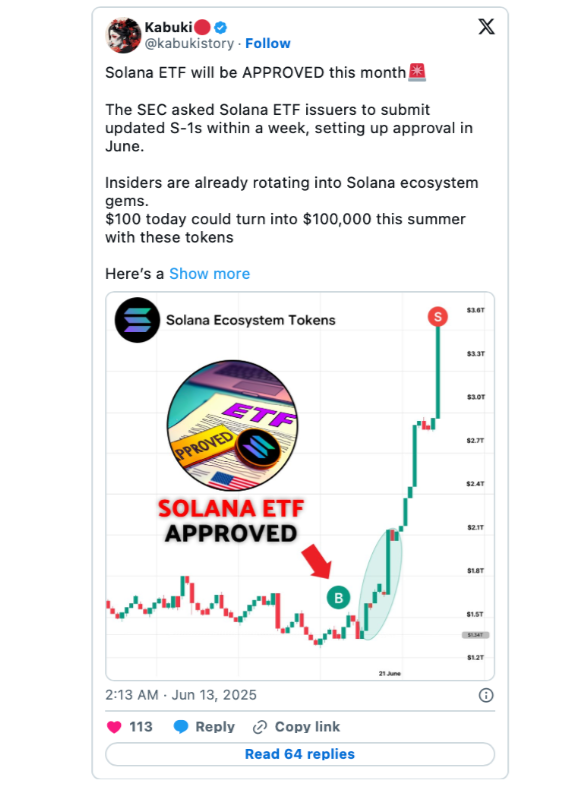Expand tweet with Show more
The height and width of the screenshot is (786, 581).
pos(210,274)
